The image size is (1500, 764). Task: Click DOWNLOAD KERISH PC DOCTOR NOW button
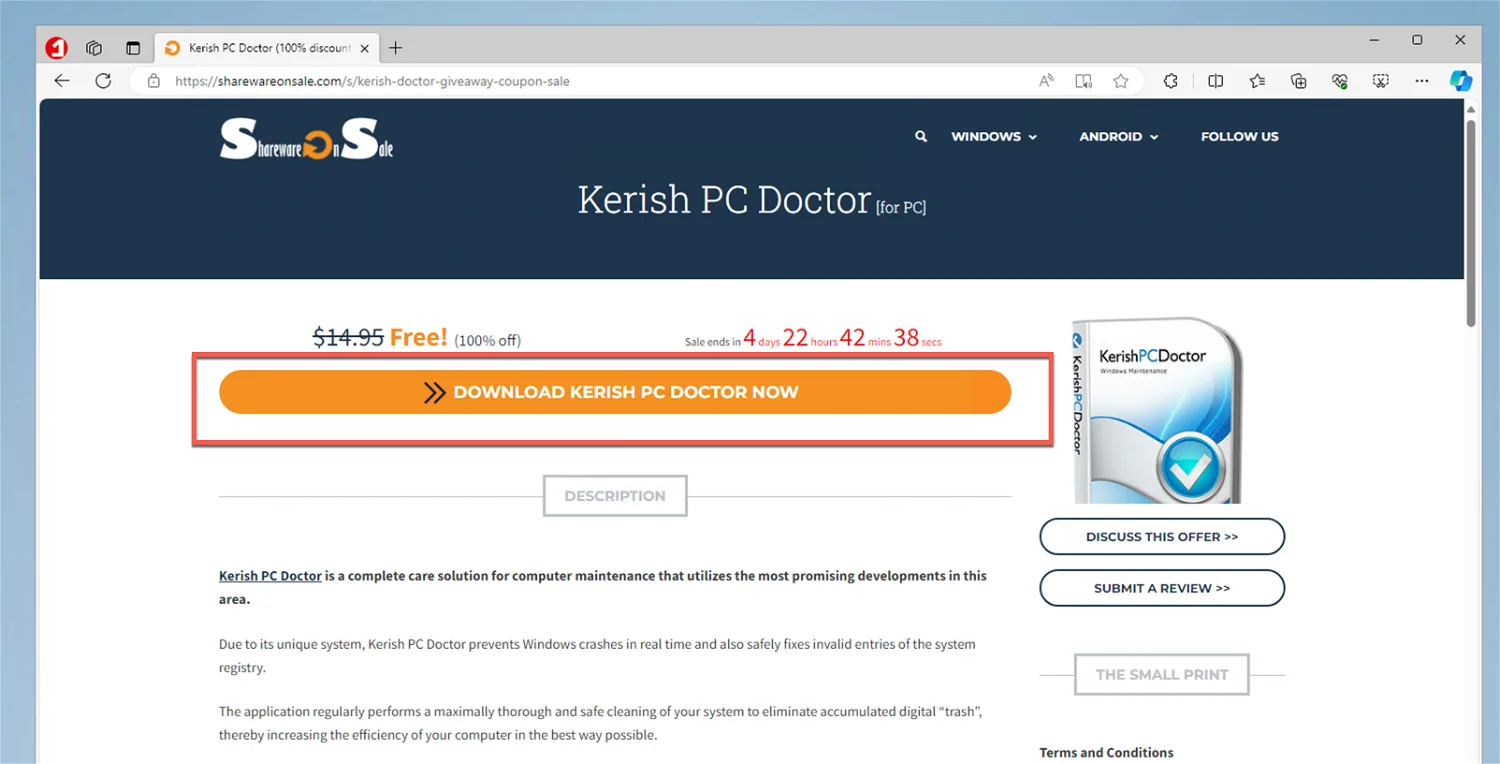(x=615, y=392)
